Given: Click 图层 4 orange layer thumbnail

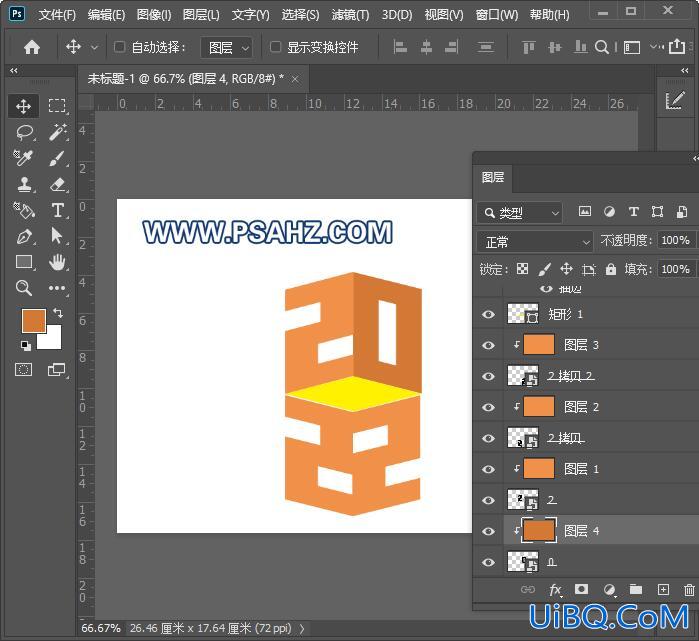Looking at the screenshot, I should coord(539,531).
